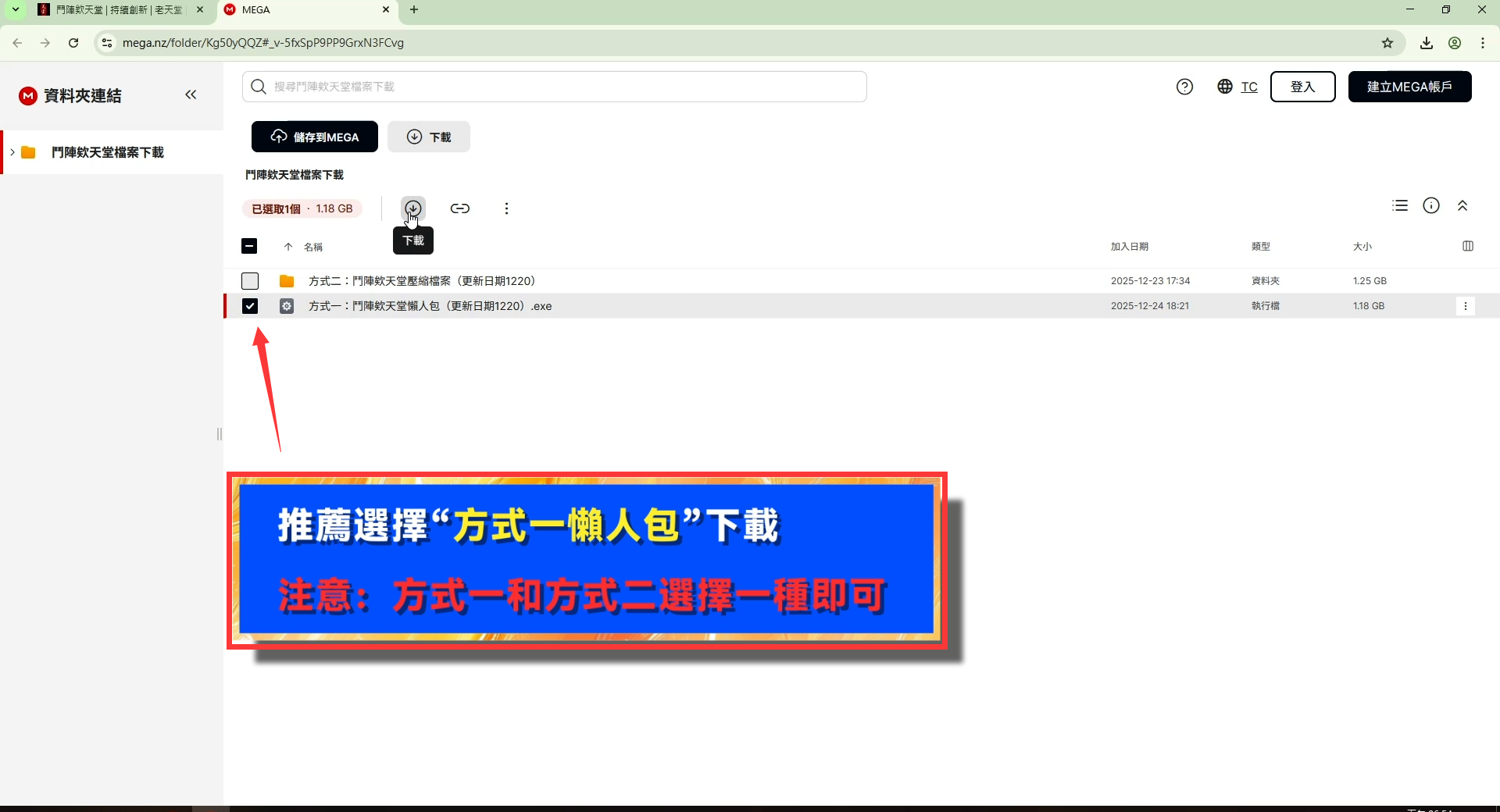Click the search magnifier icon
1500x812 pixels.
click(x=258, y=87)
